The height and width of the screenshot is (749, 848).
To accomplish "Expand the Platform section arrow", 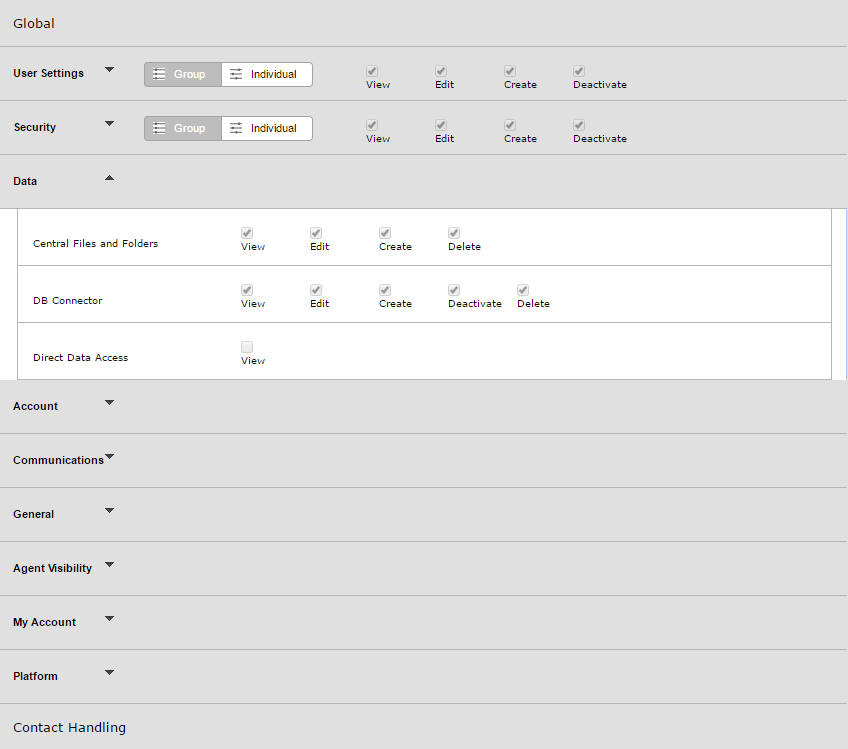I will [109, 673].
